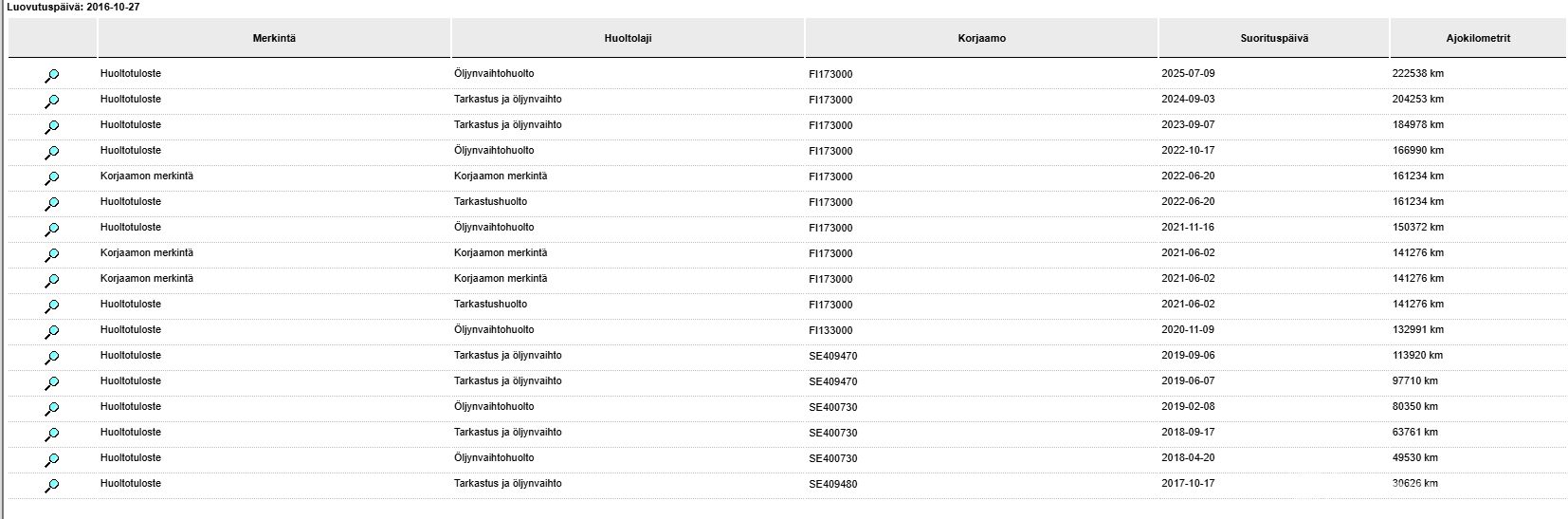Click magnifier for the 2019-02-08 service row
This screenshot has height=519, width=1568.
(x=52, y=409)
